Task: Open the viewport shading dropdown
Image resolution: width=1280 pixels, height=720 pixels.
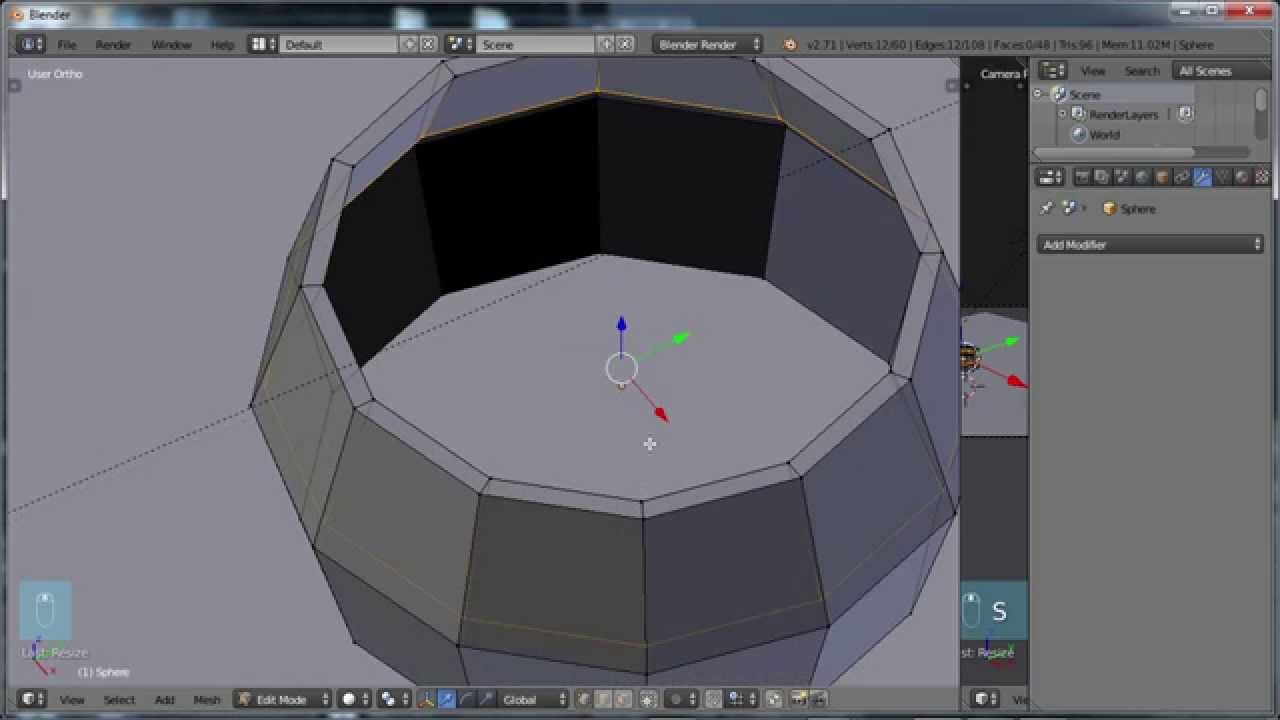Action: tap(354, 699)
